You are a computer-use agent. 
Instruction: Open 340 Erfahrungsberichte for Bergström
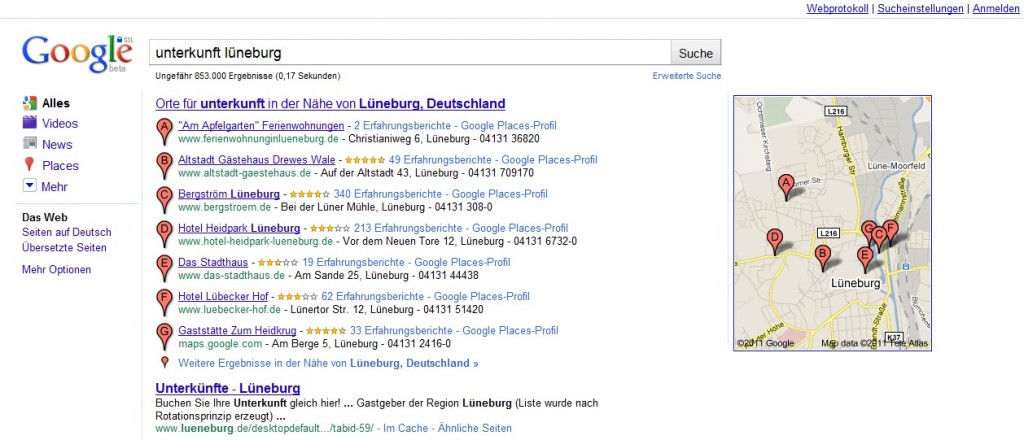tap(387, 194)
